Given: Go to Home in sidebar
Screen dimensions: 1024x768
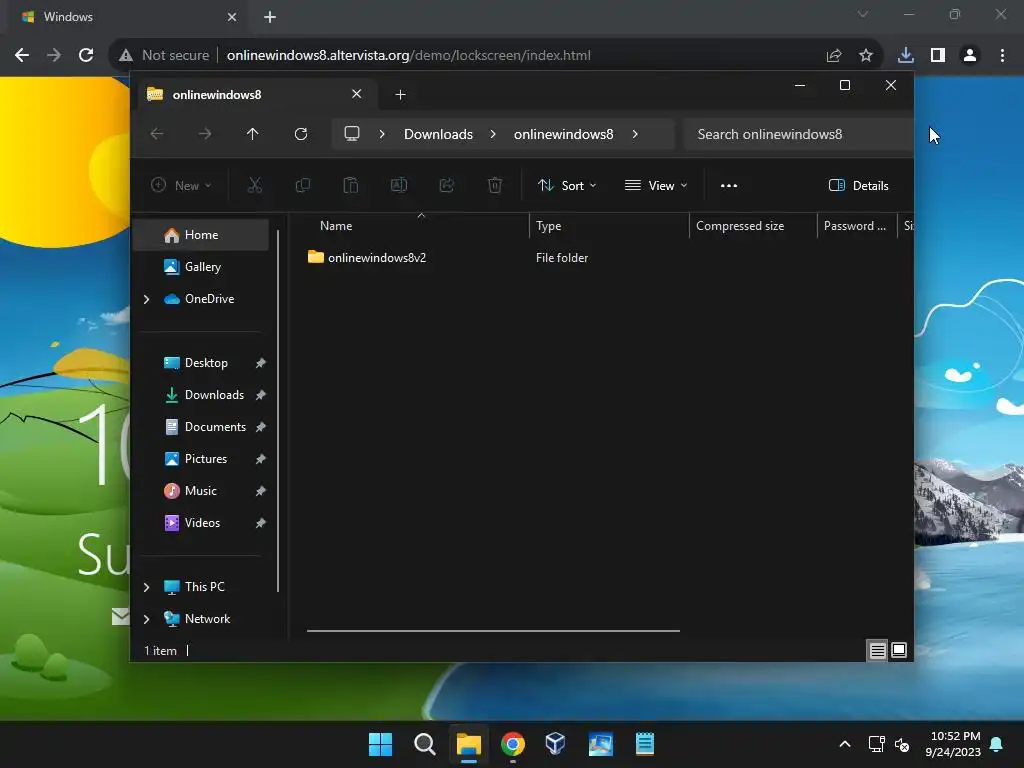Looking at the screenshot, I should click(201, 235).
